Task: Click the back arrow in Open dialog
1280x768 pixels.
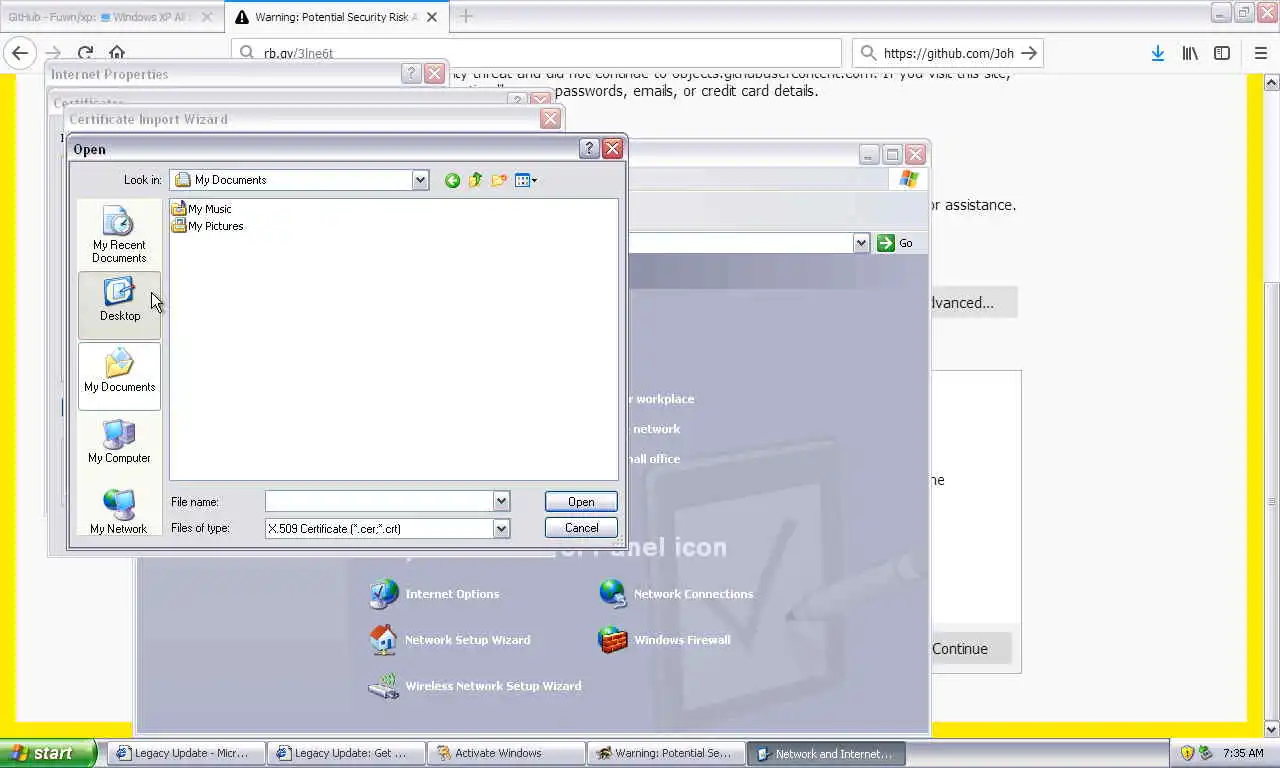Action: (x=452, y=180)
